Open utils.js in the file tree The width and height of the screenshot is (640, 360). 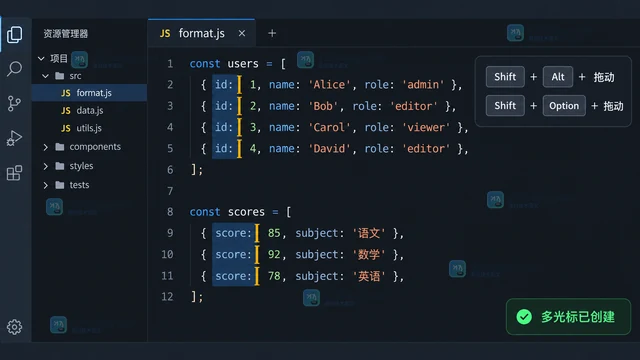[x=89, y=128]
